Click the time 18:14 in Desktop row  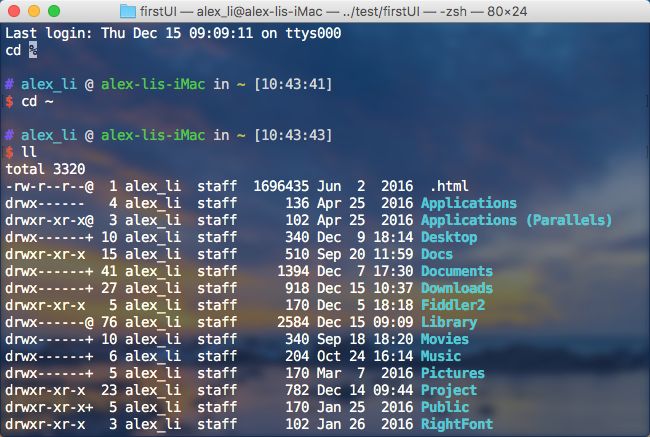[x=393, y=237]
